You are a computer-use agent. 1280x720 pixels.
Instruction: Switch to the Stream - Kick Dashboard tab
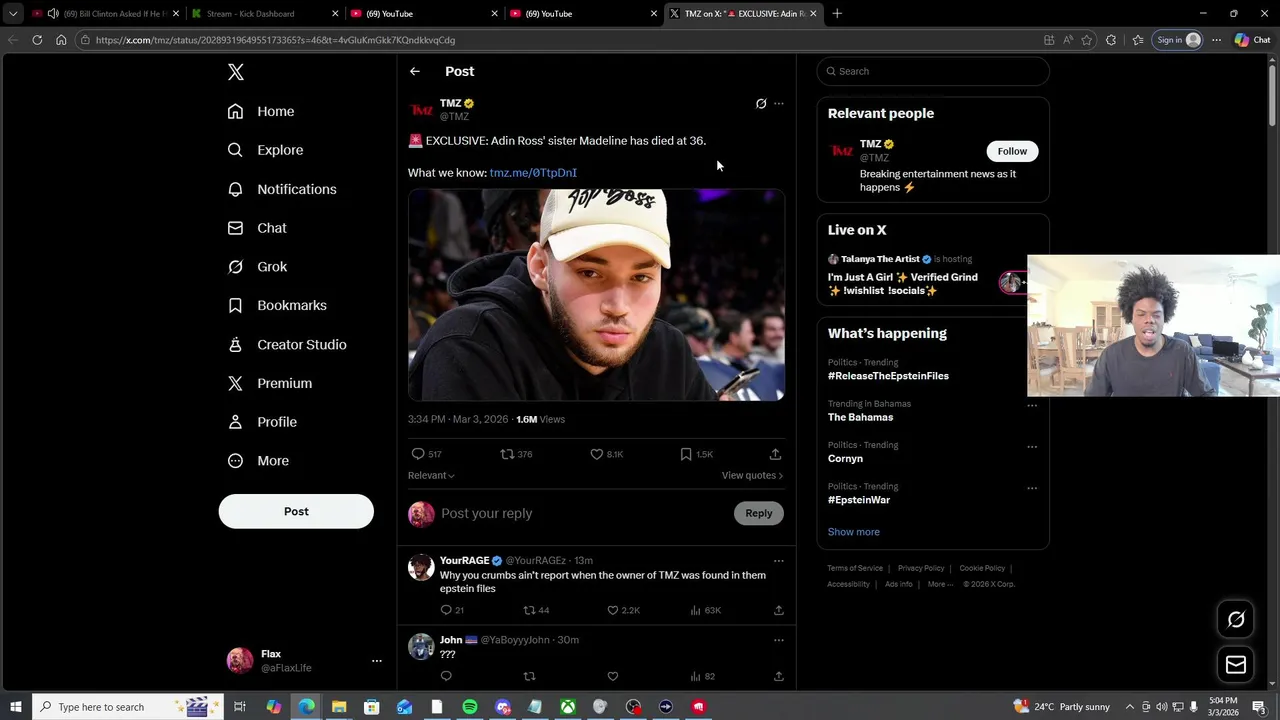pyautogui.click(x=263, y=14)
